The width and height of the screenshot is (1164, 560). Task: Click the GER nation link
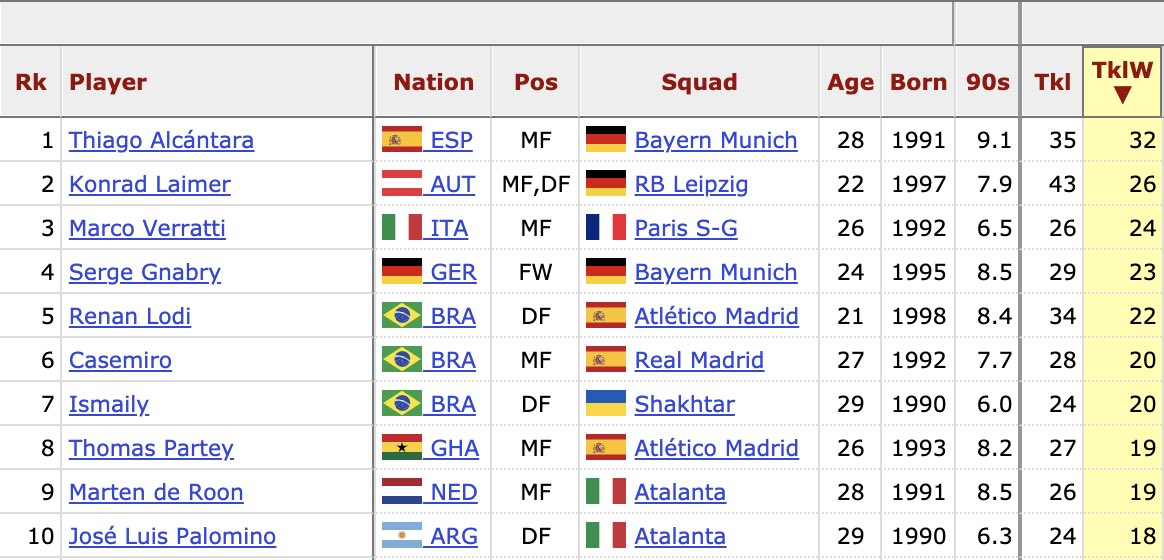[453, 272]
